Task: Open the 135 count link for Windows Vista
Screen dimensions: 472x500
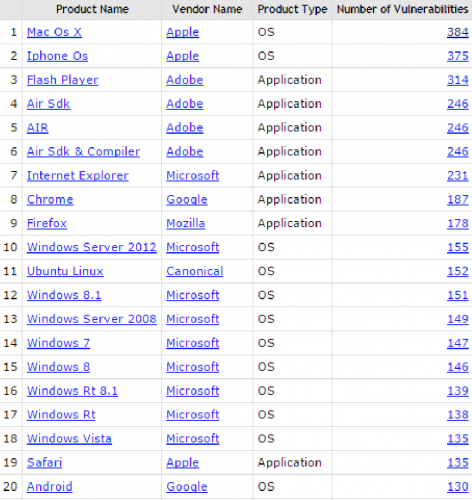Action: click(x=458, y=439)
